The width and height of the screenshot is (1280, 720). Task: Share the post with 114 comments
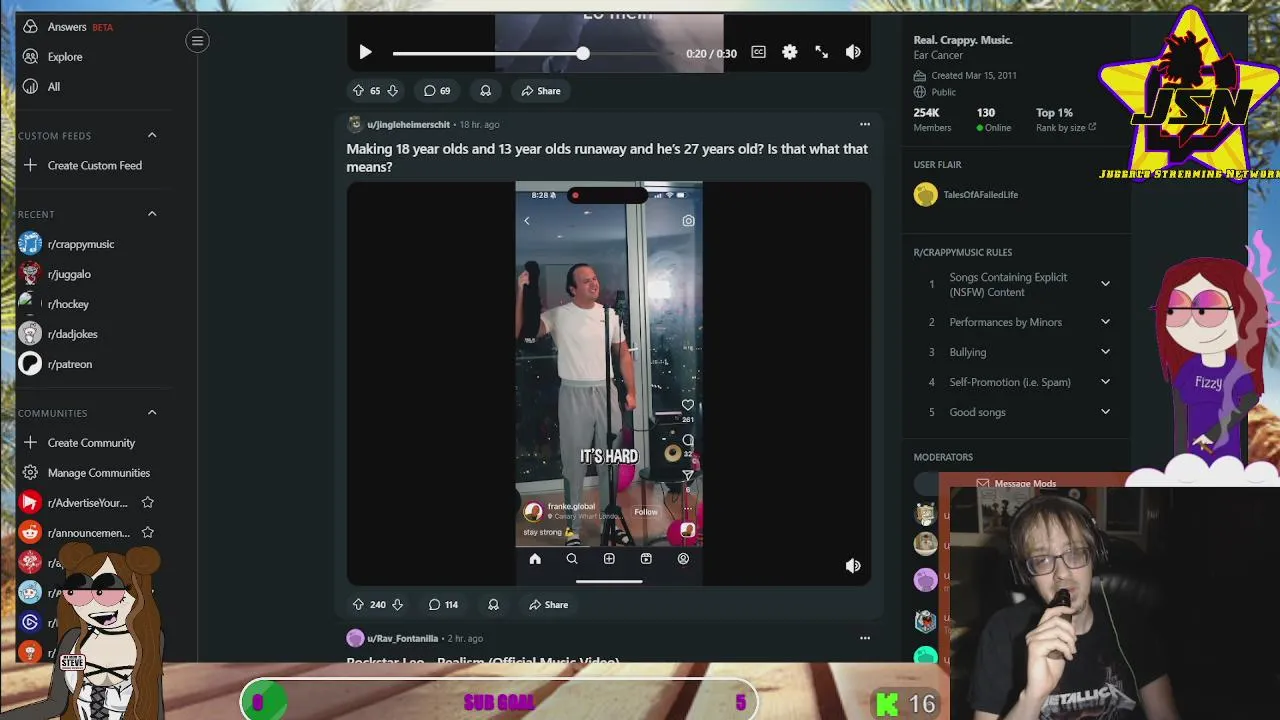[548, 605]
